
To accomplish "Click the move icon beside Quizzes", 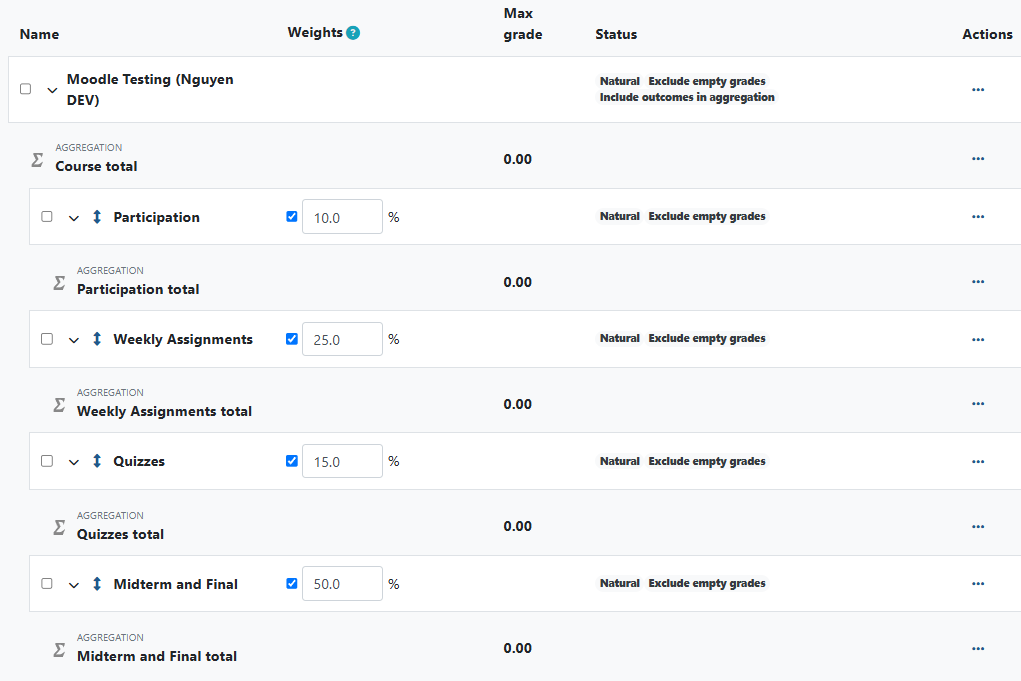I will tap(96, 461).
